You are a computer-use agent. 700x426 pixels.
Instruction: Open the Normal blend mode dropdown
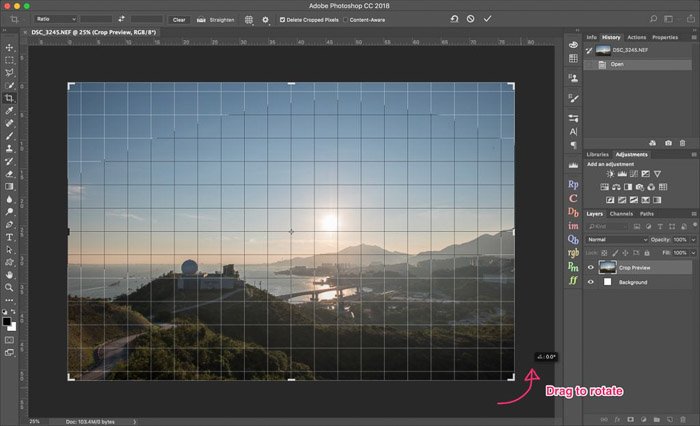(x=613, y=240)
